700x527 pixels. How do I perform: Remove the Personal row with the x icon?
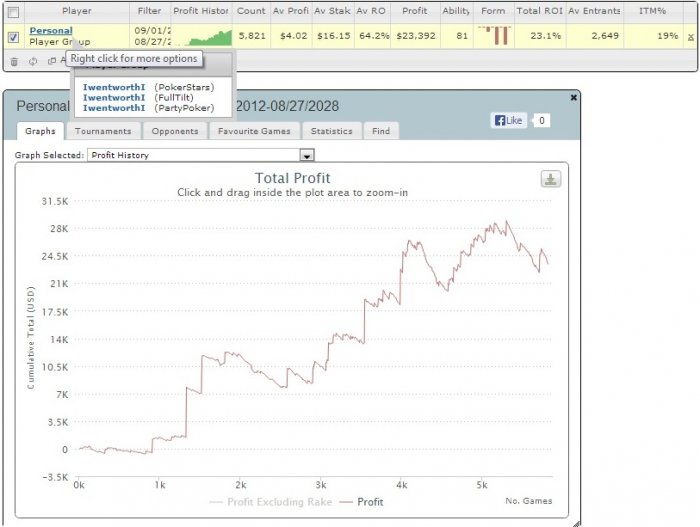click(691, 38)
